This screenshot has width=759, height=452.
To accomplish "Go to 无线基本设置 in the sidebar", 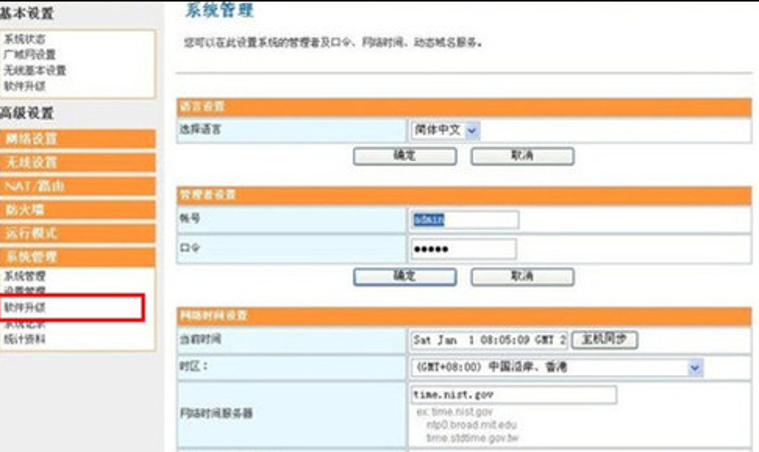I will click(34, 70).
